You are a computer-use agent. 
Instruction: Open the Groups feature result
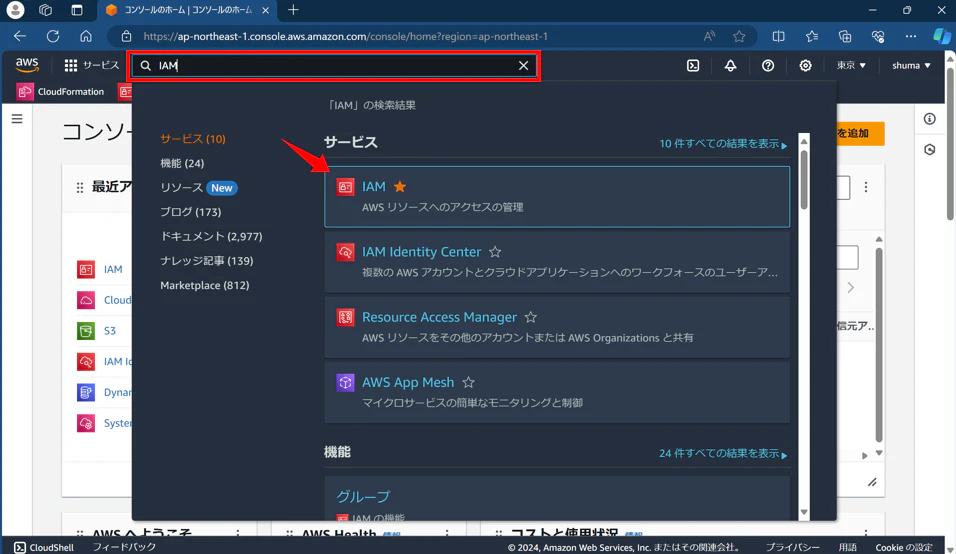pyautogui.click(x=363, y=497)
